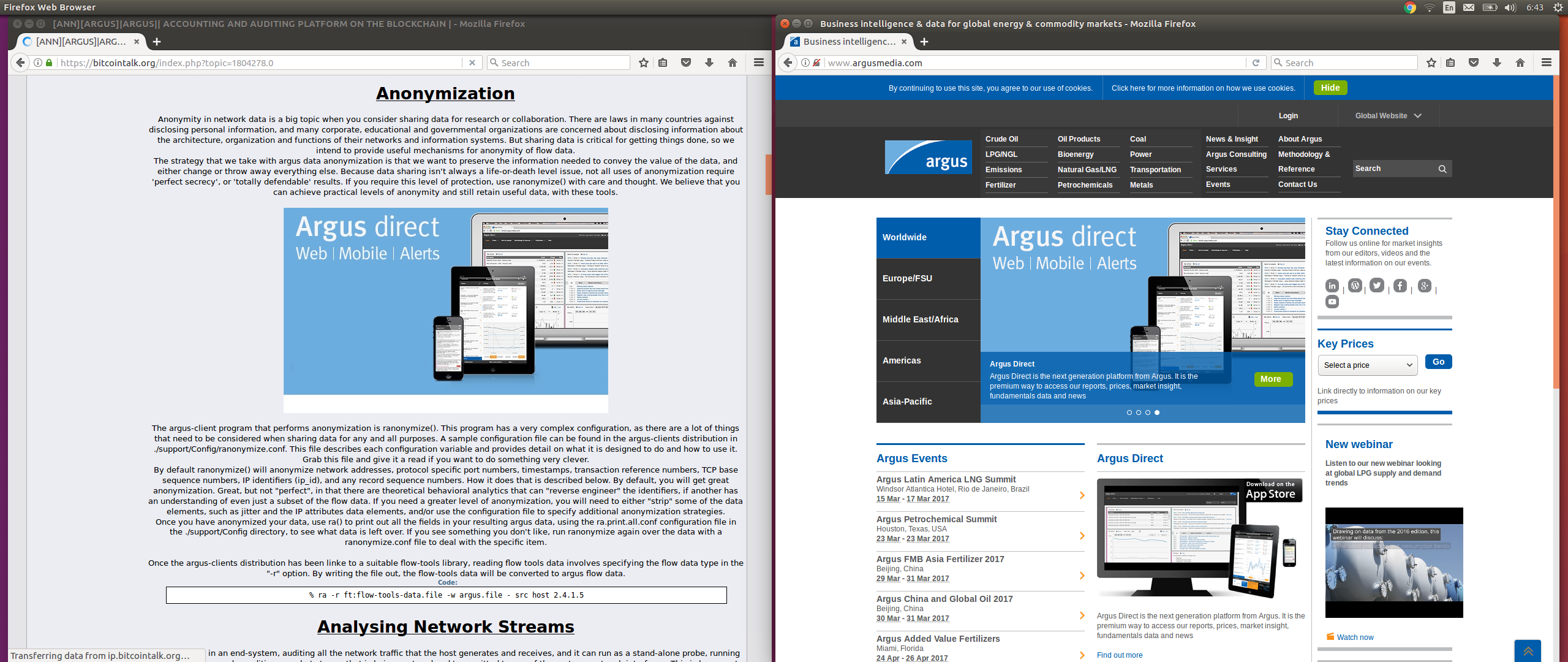
Task: Bookmark bitcointalk page using star icon
Action: 643,63
